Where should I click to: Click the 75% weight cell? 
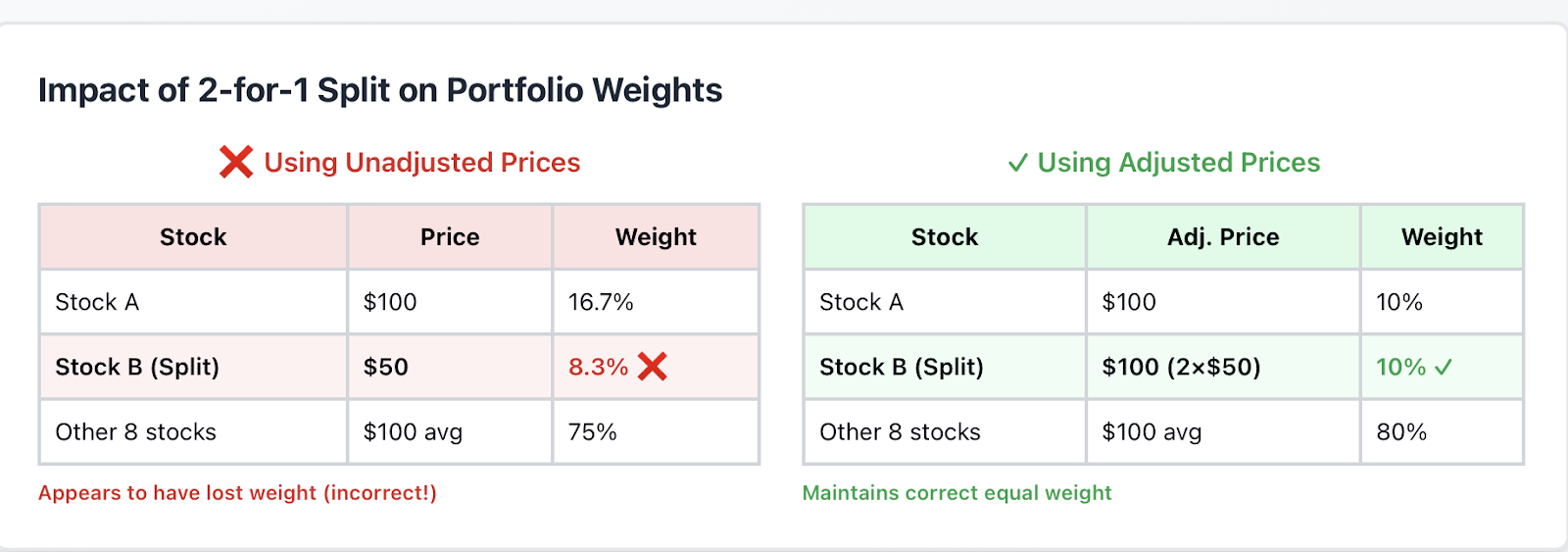(656, 431)
